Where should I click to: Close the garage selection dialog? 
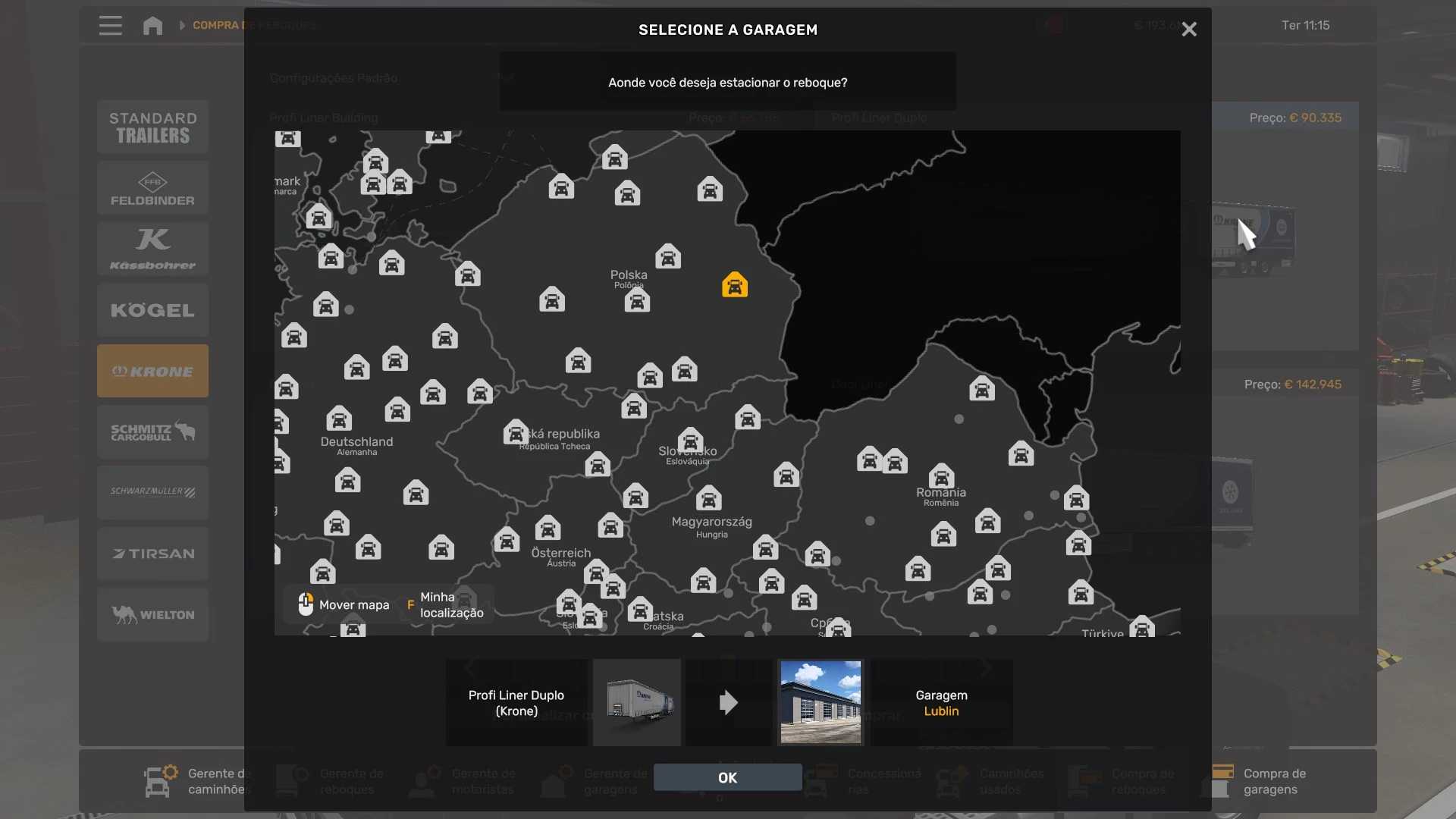(1188, 30)
